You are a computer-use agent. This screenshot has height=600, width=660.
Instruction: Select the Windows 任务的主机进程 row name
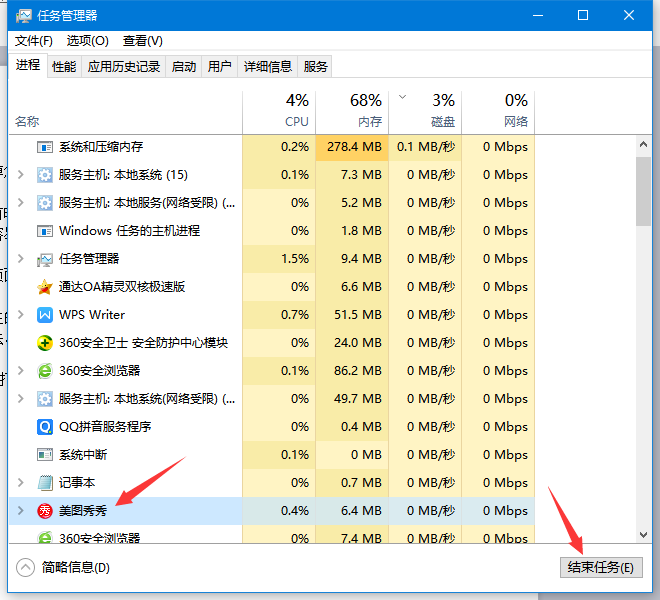[x=130, y=231]
